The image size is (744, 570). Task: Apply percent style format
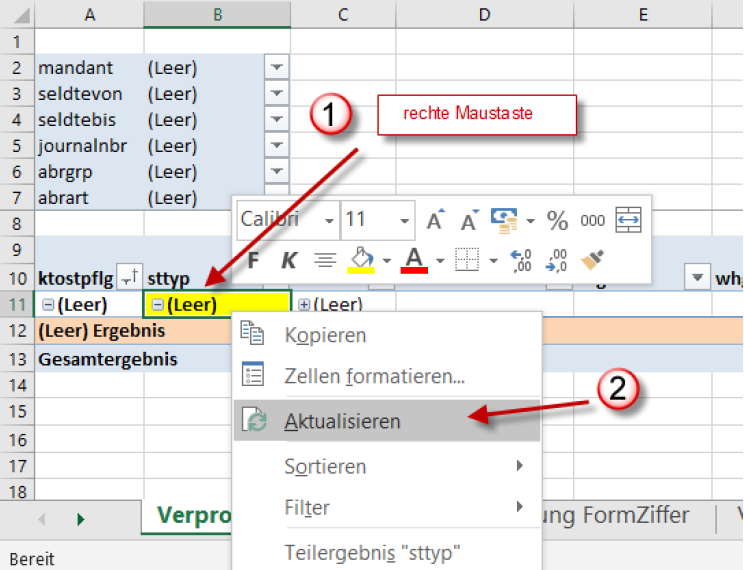point(557,220)
